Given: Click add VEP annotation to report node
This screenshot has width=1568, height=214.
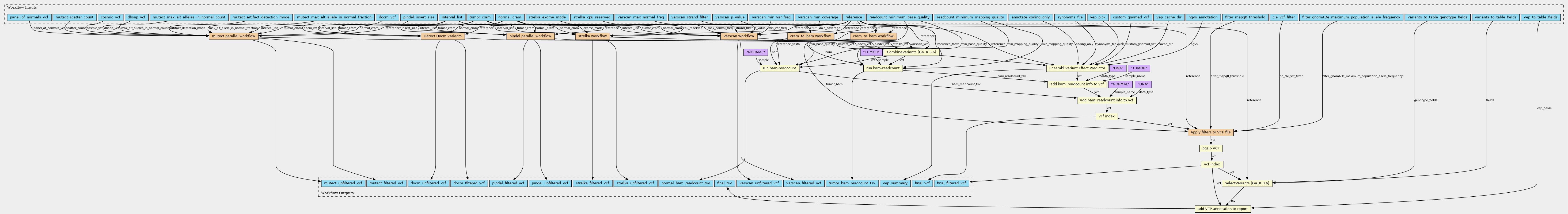Looking at the screenshot, I should (x=1223, y=209).
